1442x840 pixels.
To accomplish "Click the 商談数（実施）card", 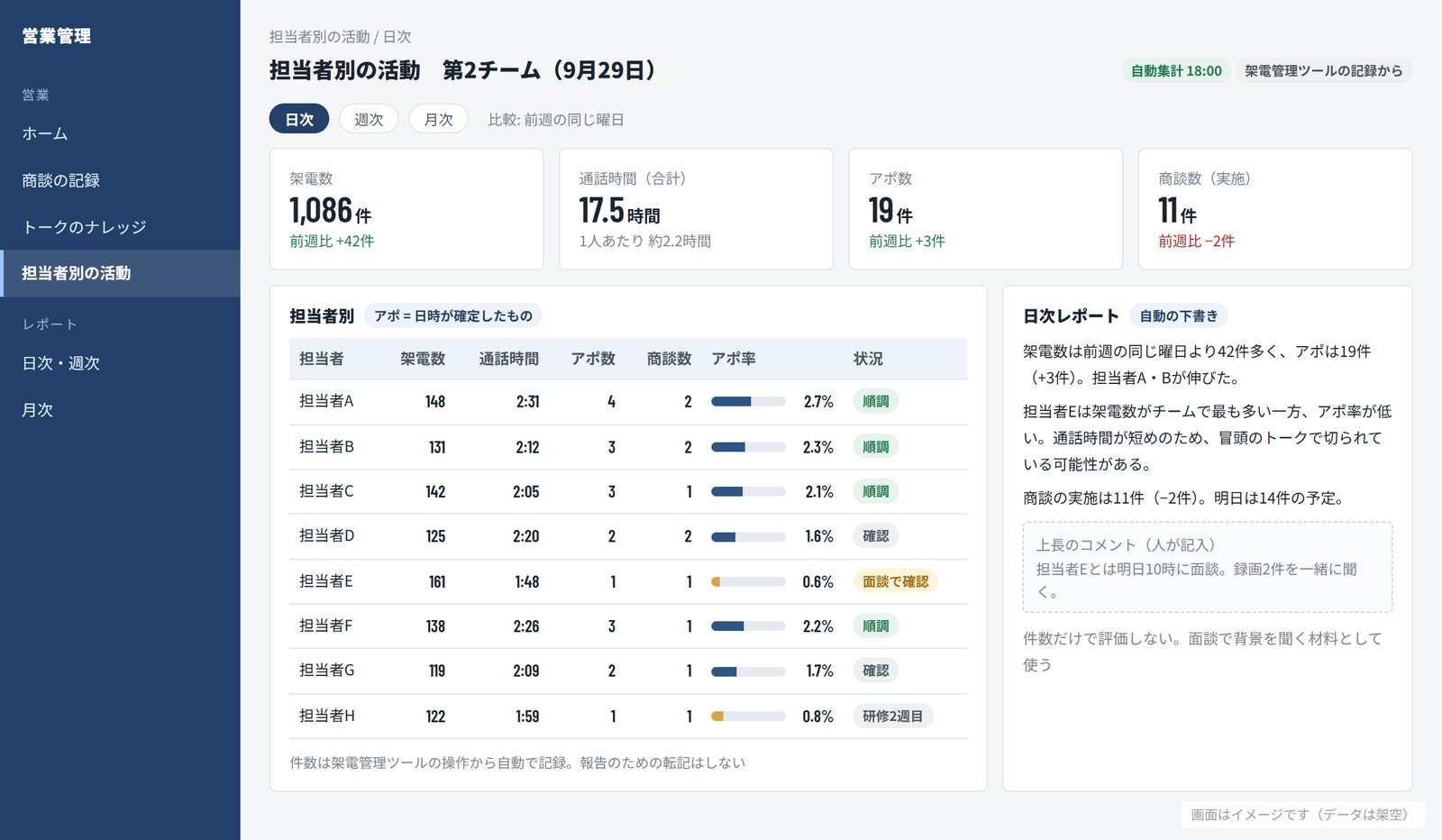I will [1275, 209].
